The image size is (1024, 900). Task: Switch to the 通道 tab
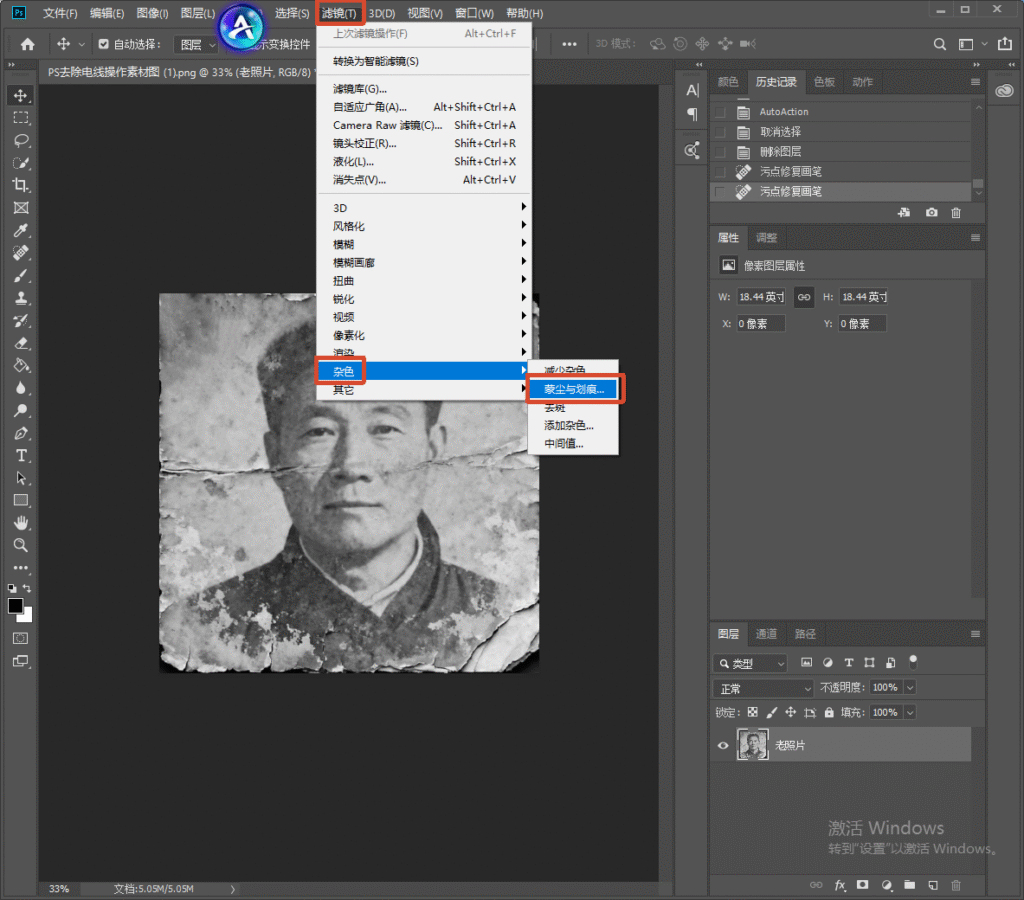(x=766, y=634)
